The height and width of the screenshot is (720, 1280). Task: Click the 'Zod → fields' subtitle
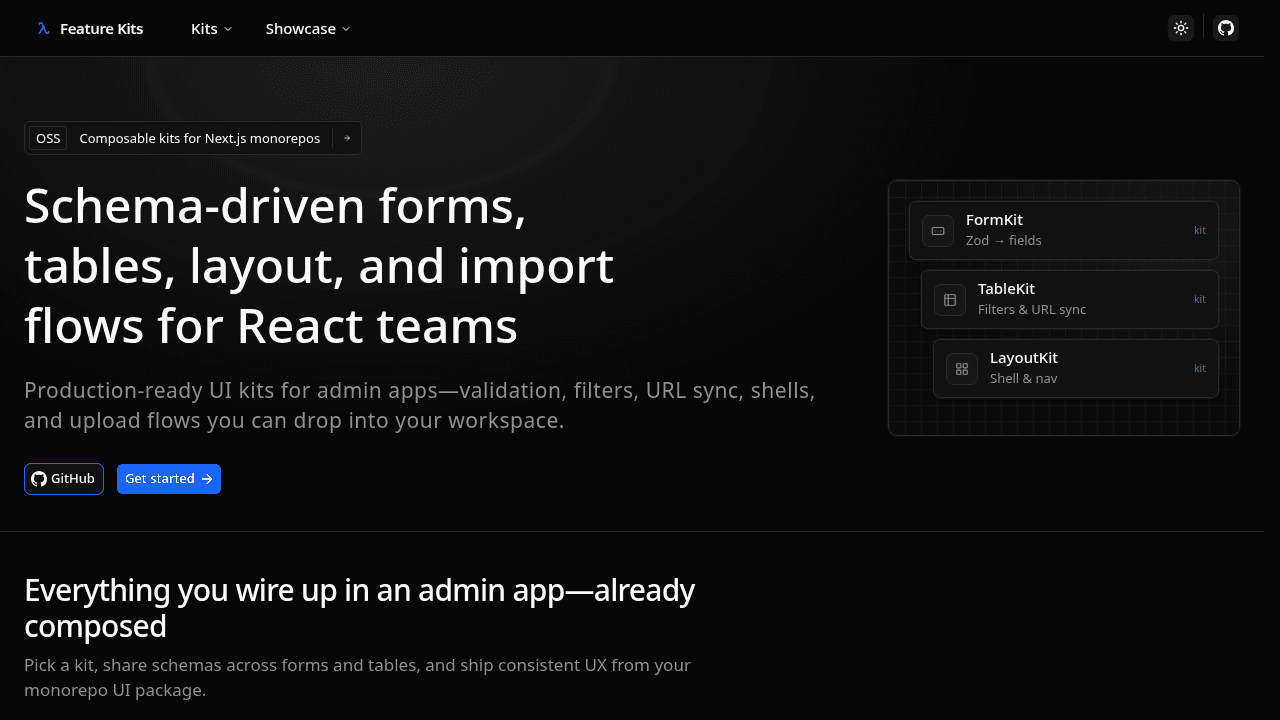1004,241
